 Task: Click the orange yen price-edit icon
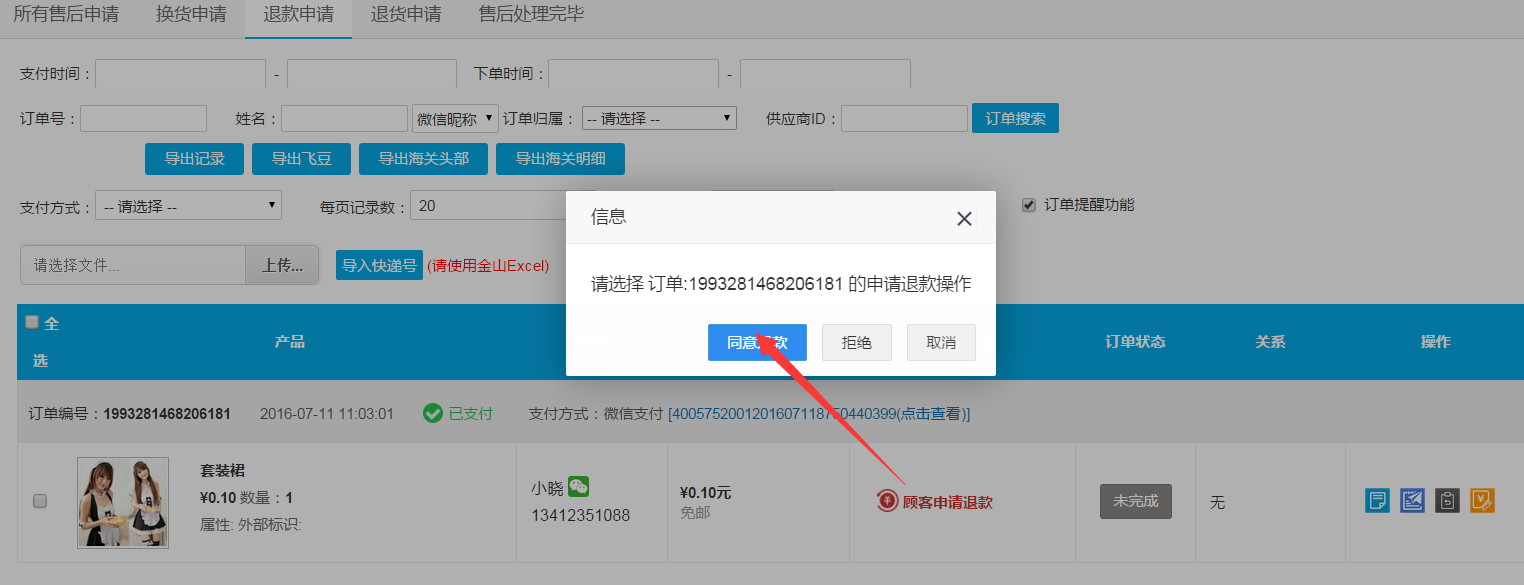(1482, 500)
